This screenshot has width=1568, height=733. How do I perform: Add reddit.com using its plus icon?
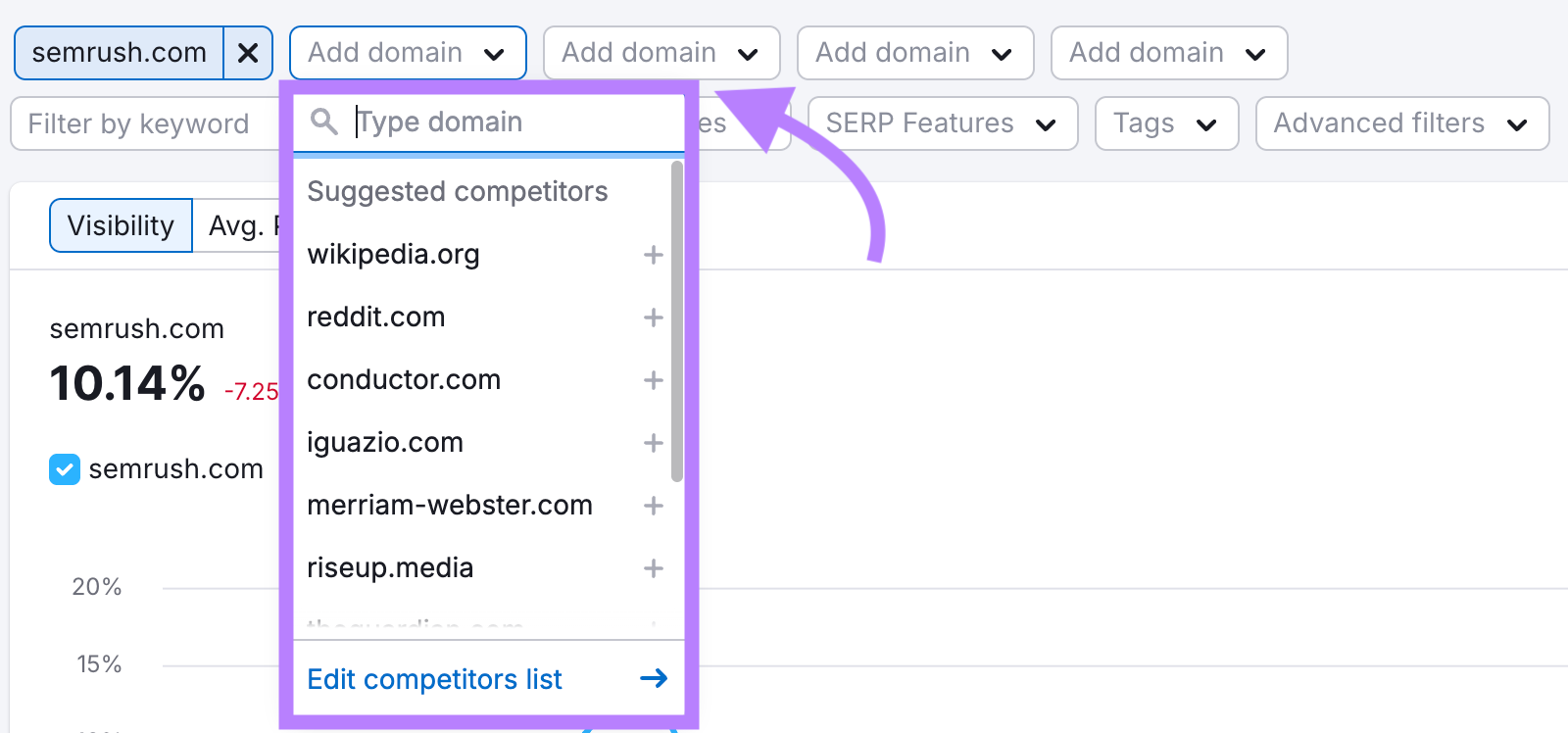click(653, 318)
